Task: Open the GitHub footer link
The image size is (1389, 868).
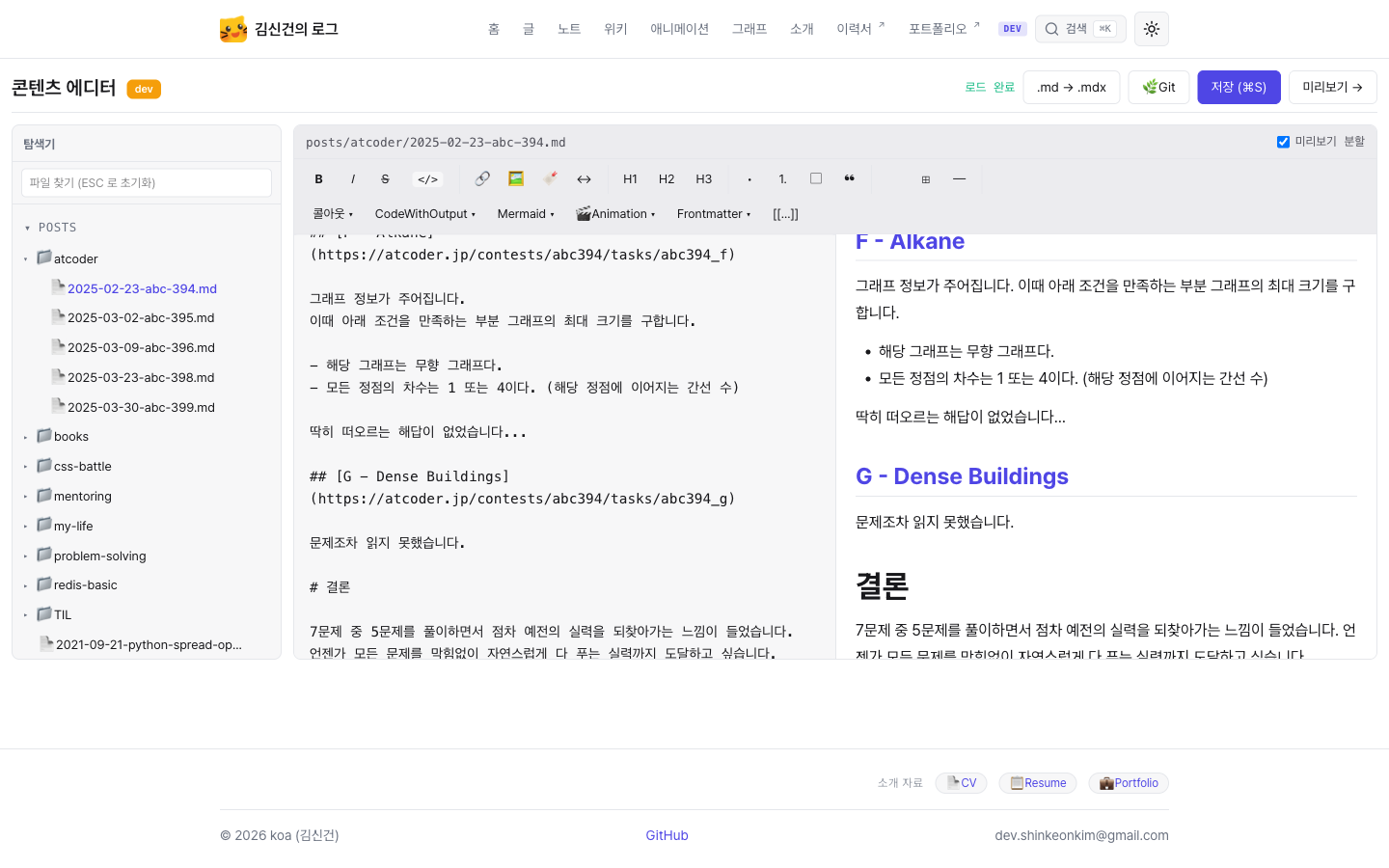Action: pyautogui.click(x=667, y=835)
